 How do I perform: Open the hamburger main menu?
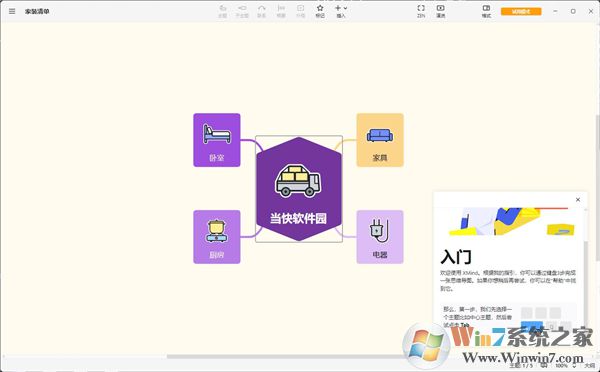coord(12,11)
